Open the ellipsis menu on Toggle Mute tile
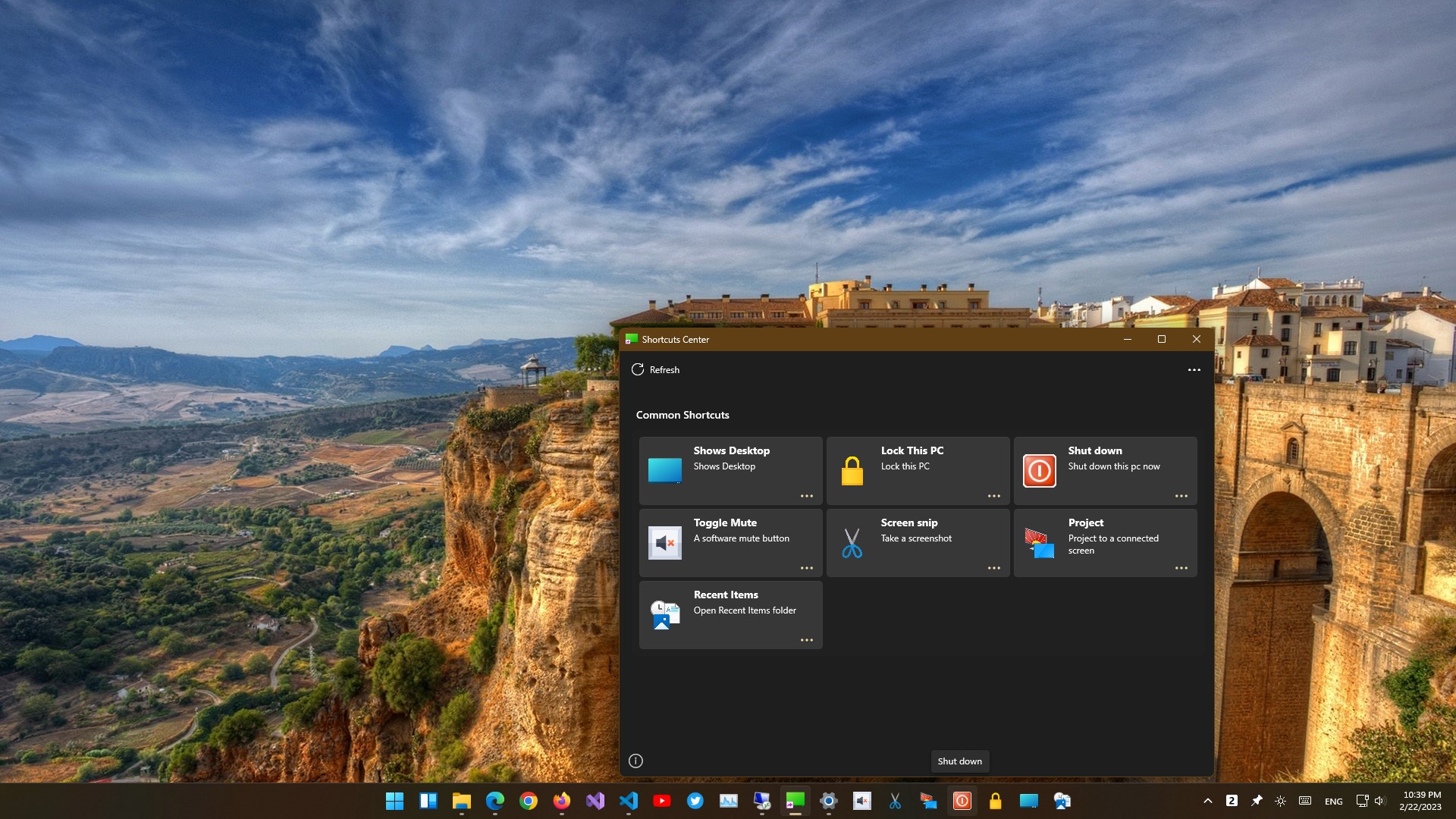Screen dimensions: 1456x819 [x=806, y=568]
